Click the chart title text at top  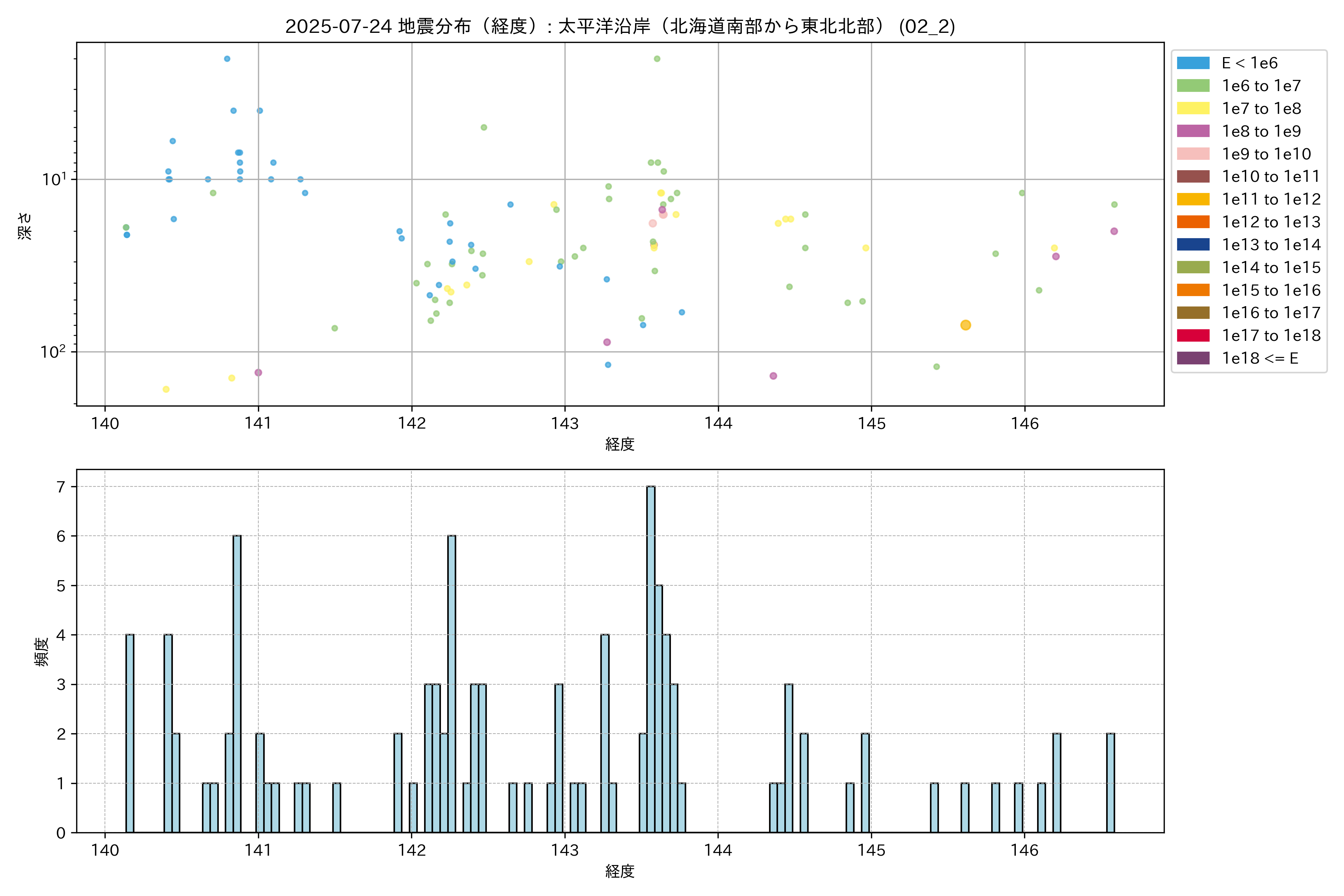620,26
